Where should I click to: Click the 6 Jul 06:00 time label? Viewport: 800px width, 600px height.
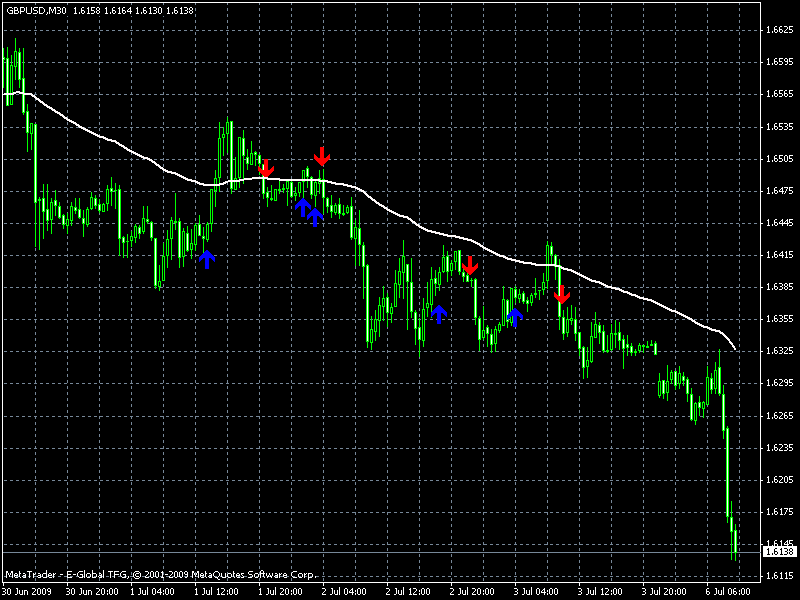pyautogui.click(x=728, y=592)
